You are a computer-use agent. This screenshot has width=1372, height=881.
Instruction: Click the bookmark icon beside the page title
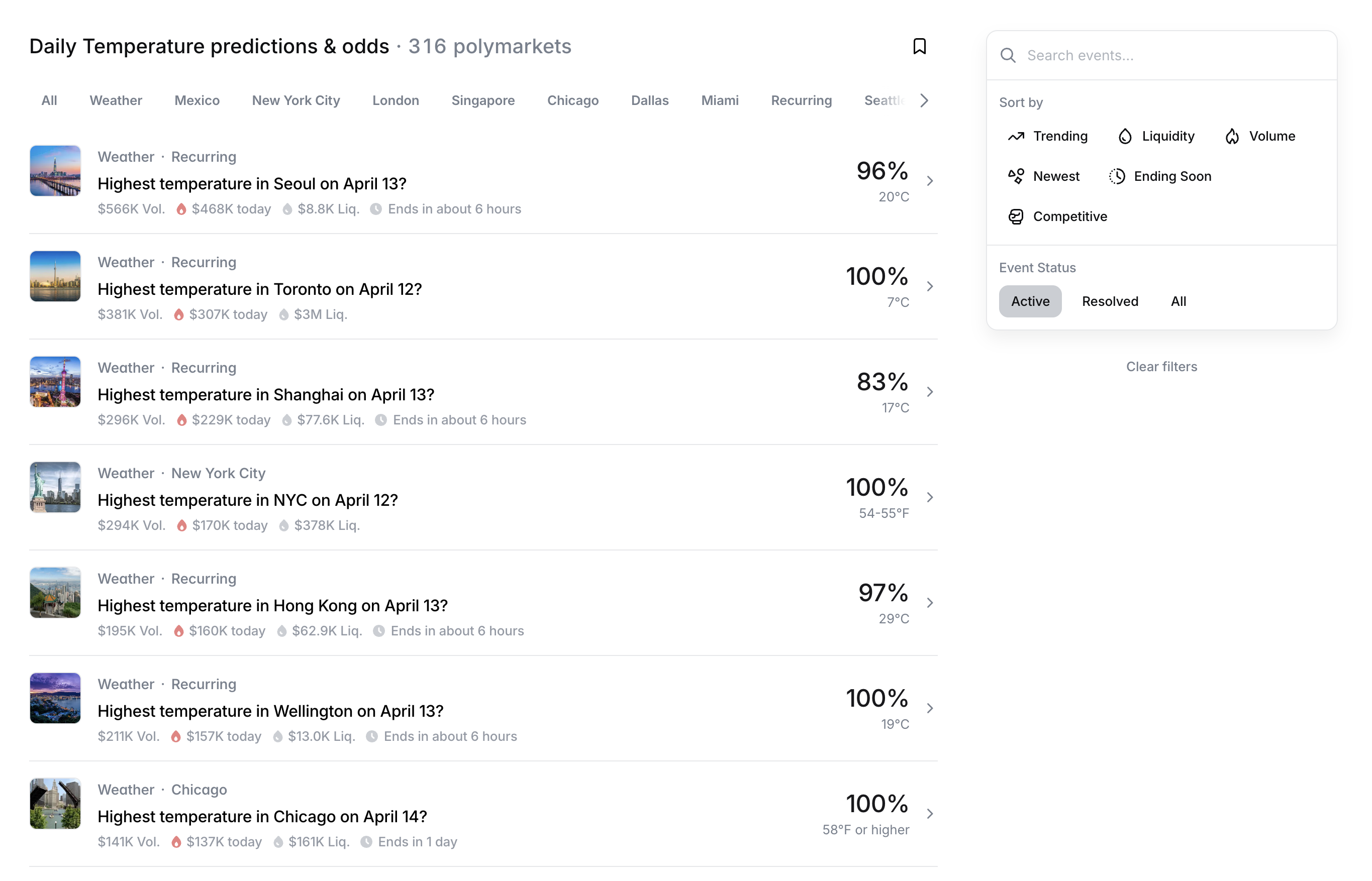[919, 46]
